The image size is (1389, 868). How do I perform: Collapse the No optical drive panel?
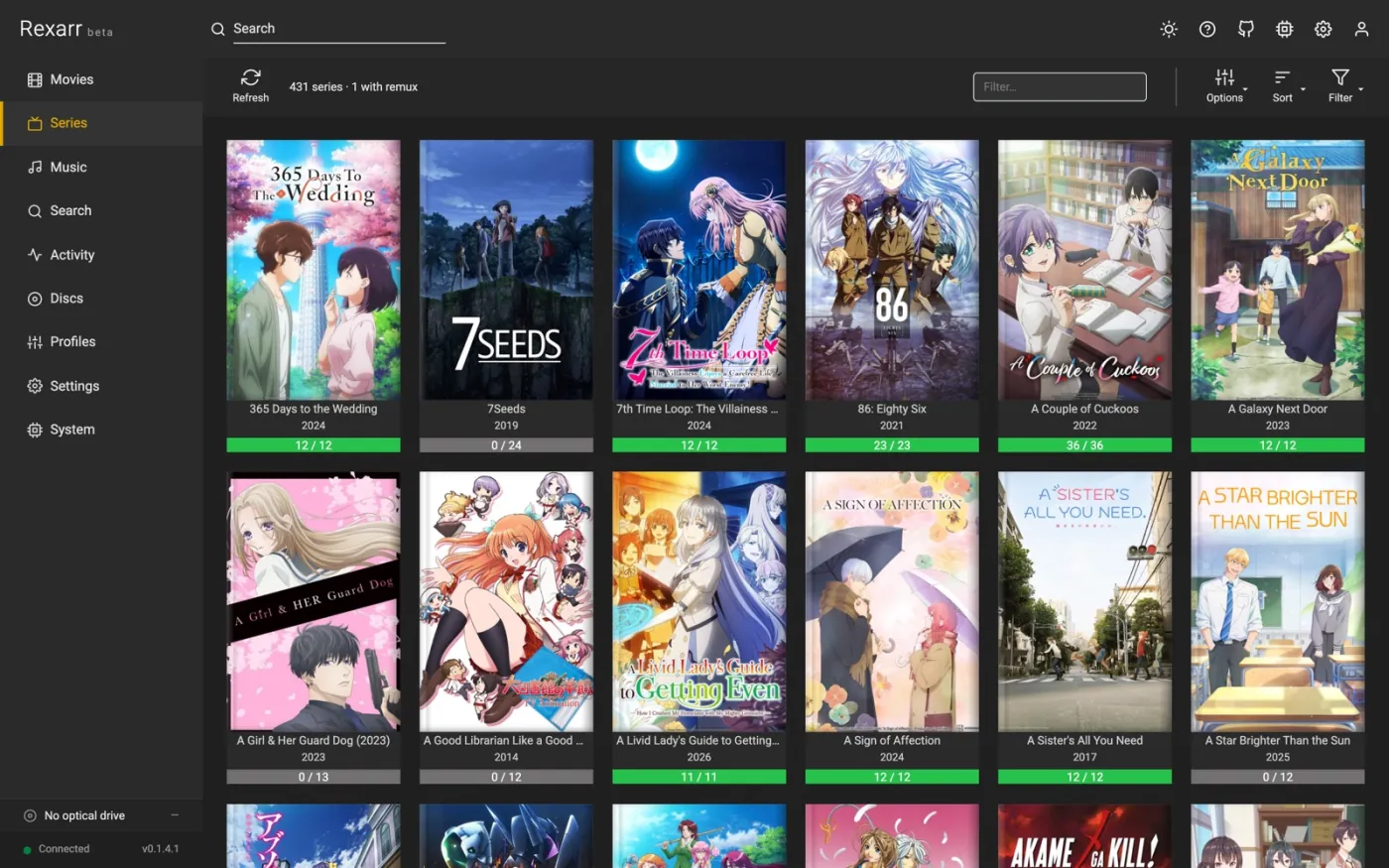click(x=175, y=815)
